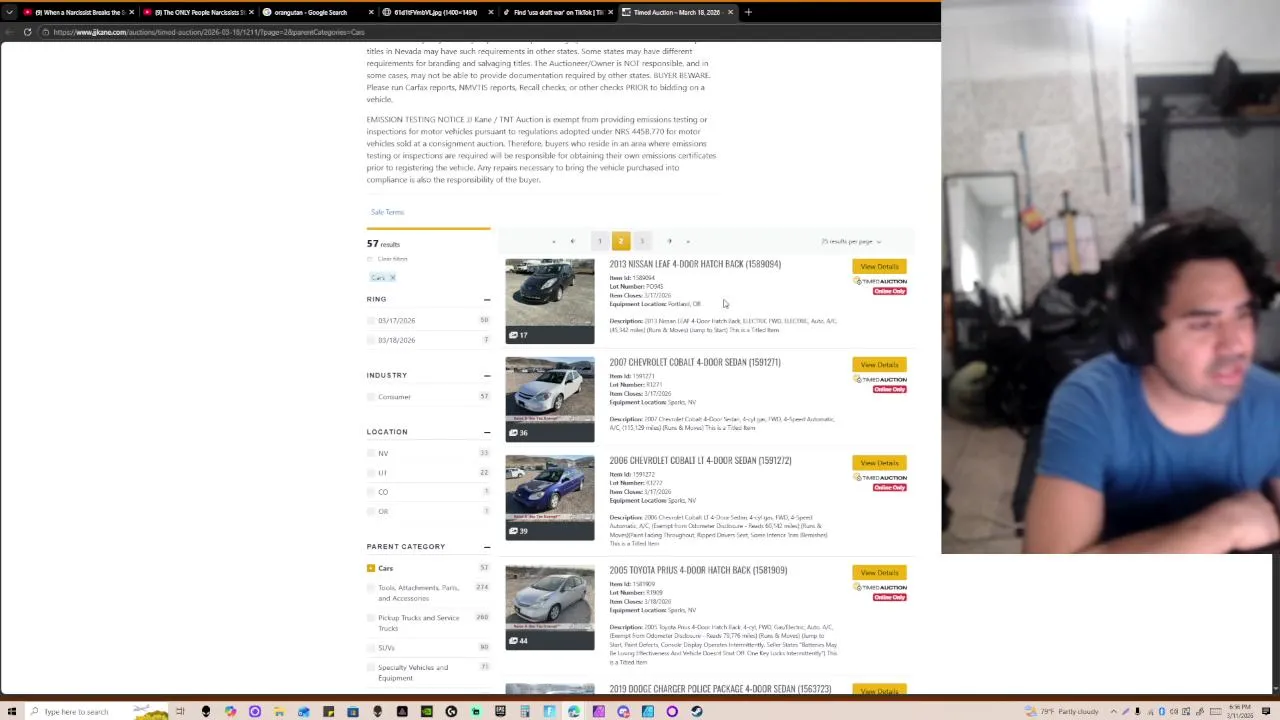Go to the next results page arrow
1280x720 pixels.
669,241
